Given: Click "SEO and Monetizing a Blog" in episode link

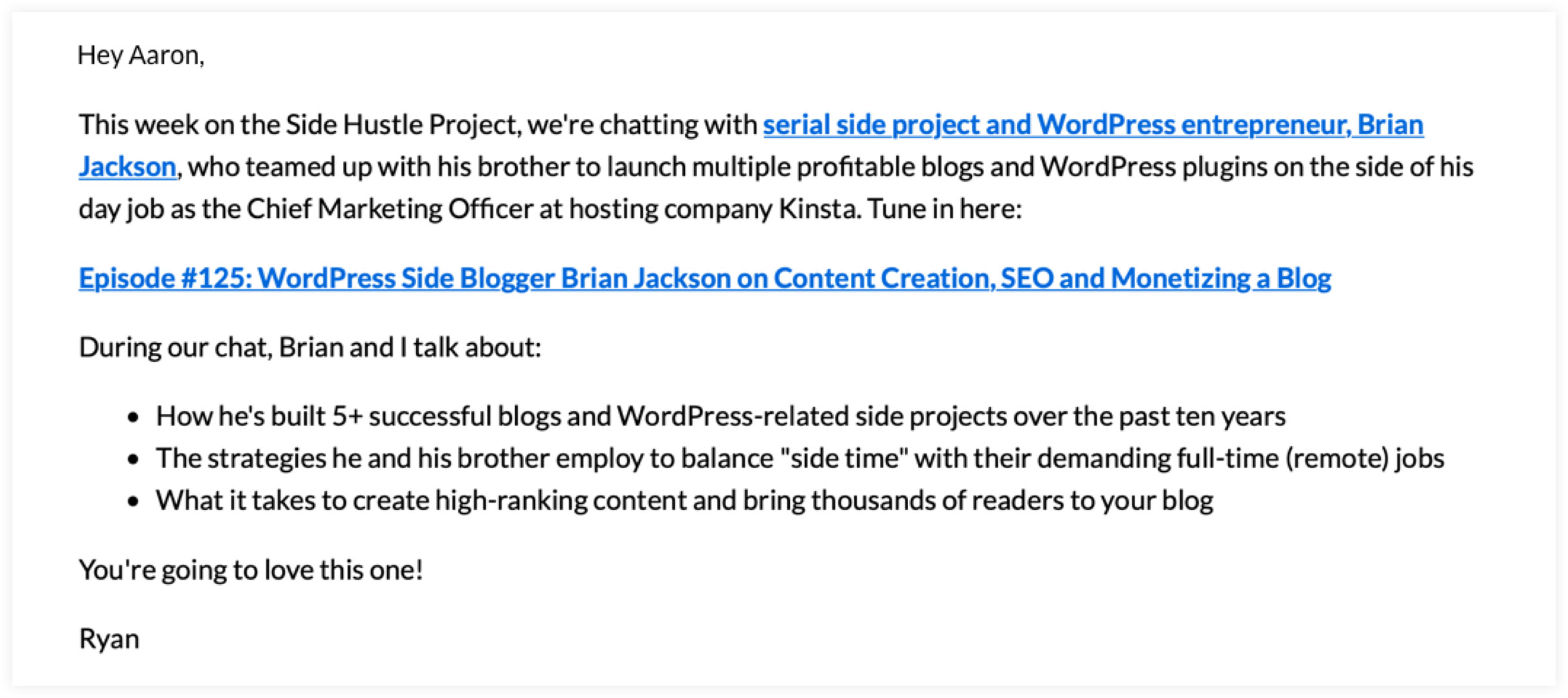Looking at the screenshot, I should coord(1166,278).
